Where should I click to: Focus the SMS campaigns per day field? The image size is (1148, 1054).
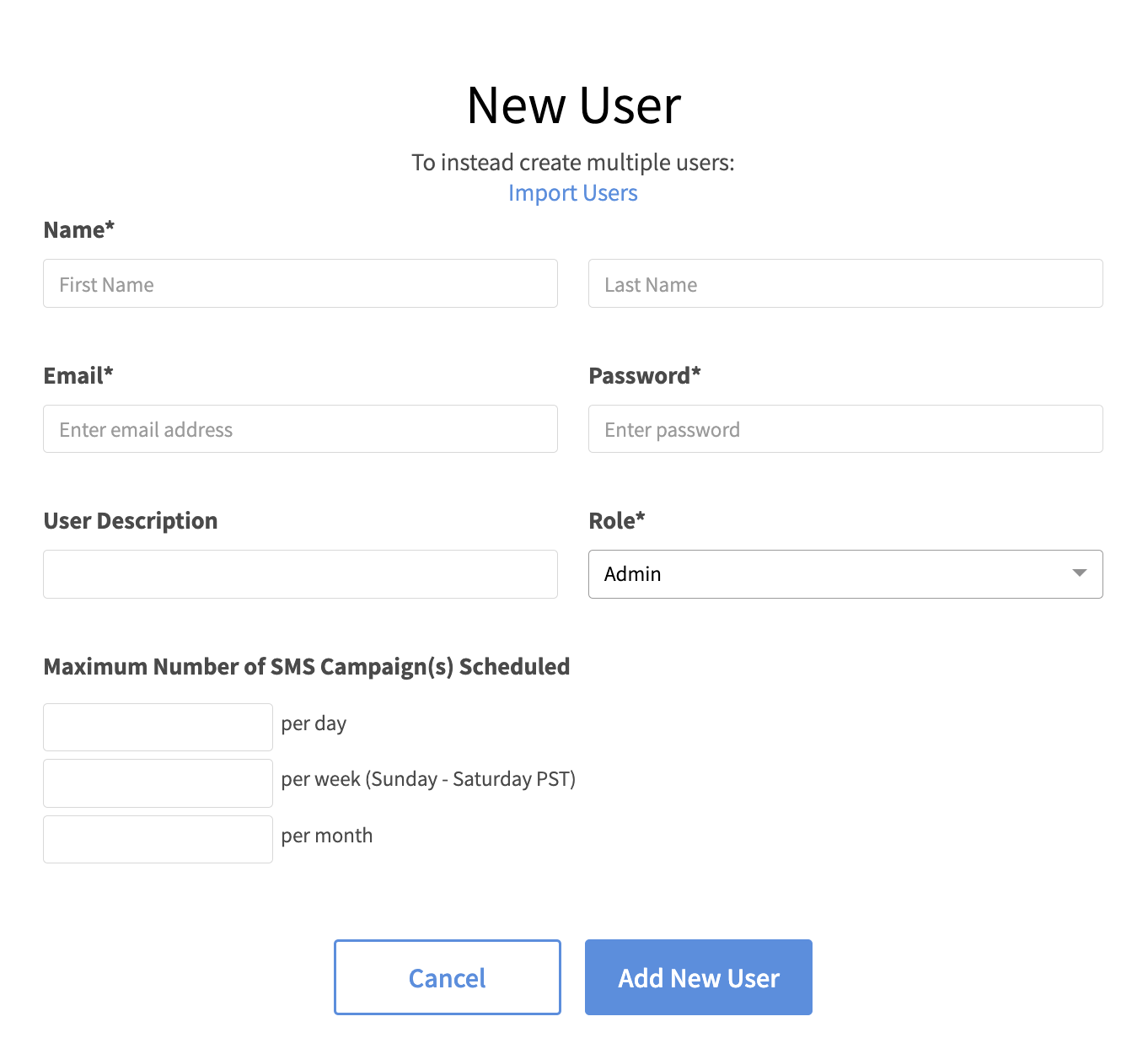(158, 727)
